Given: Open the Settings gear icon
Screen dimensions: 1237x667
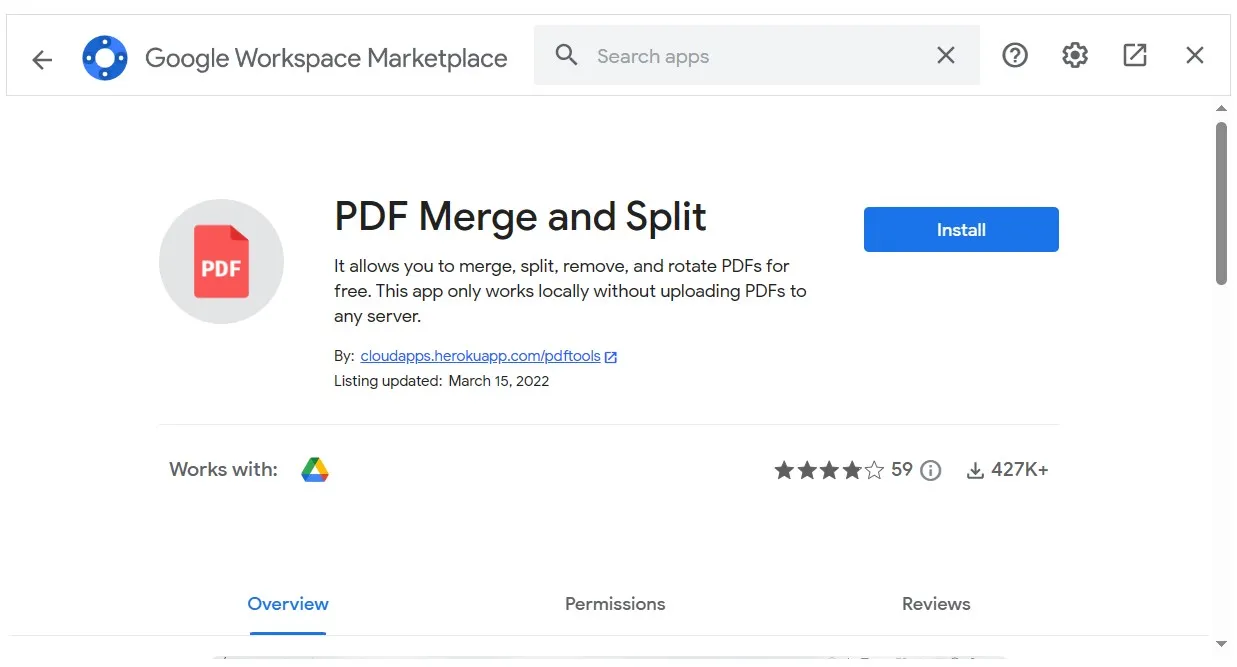Looking at the screenshot, I should pyautogui.click(x=1074, y=56).
